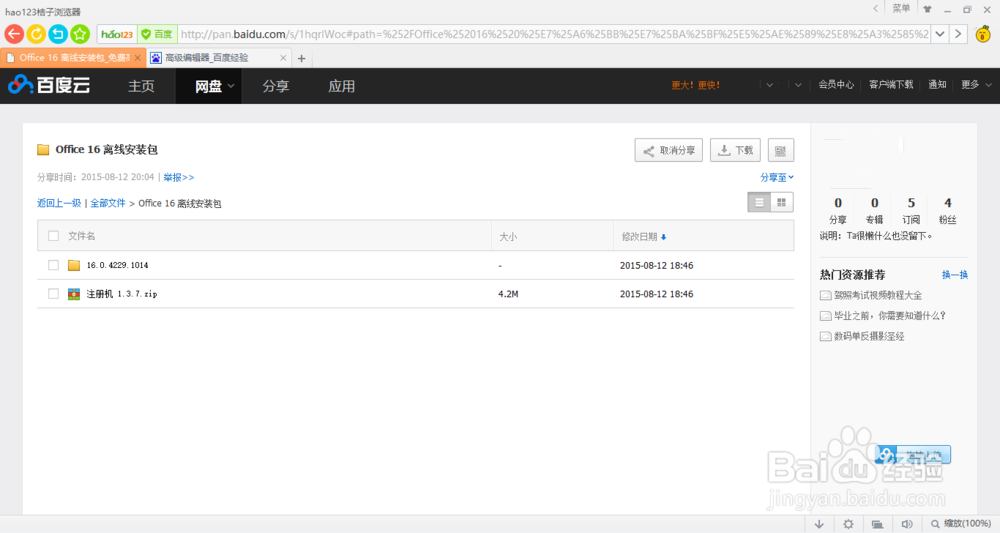Open the browser skin shirt icon
1000x533 pixels.
(927, 10)
